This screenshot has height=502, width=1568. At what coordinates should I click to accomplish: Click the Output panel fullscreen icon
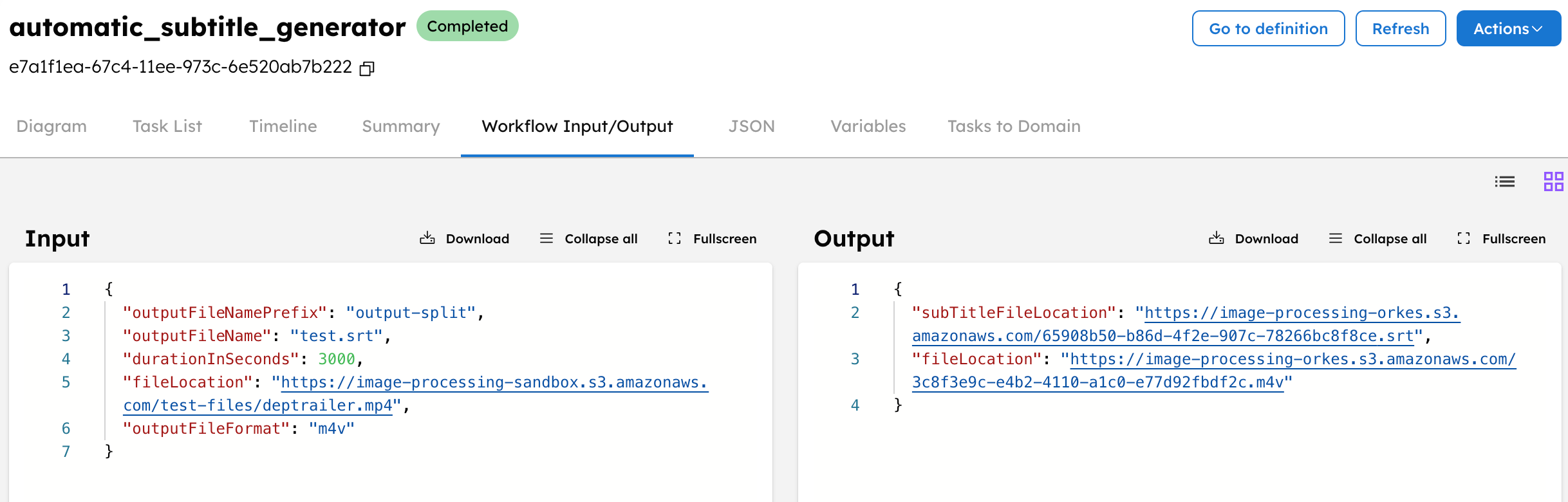pos(1464,238)
